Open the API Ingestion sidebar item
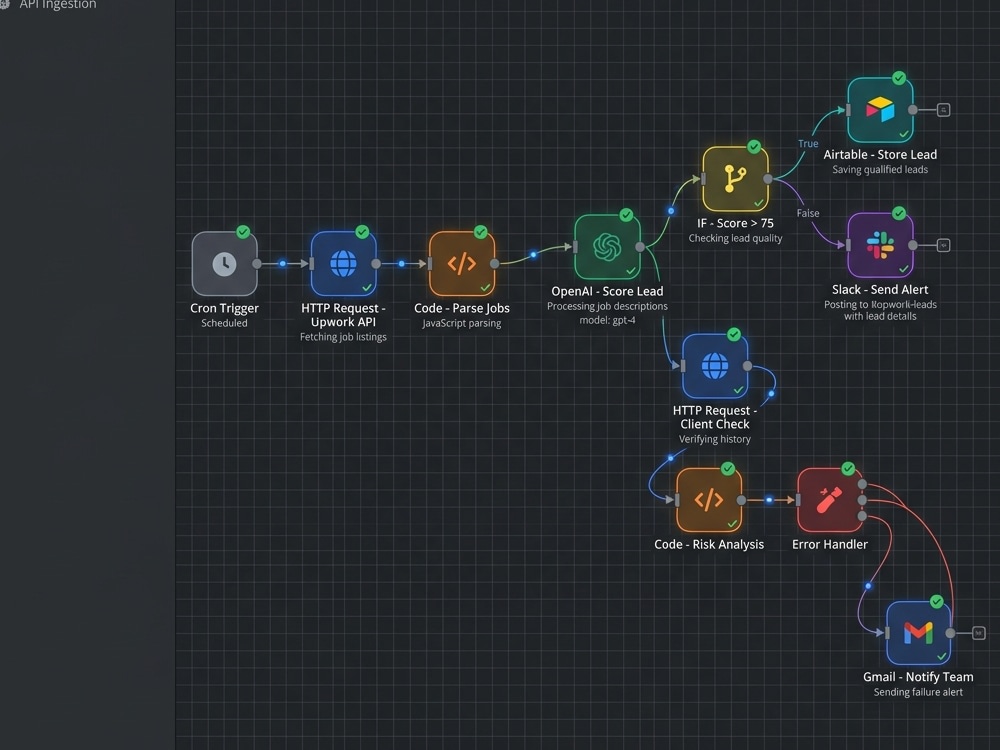 point(57,4)
